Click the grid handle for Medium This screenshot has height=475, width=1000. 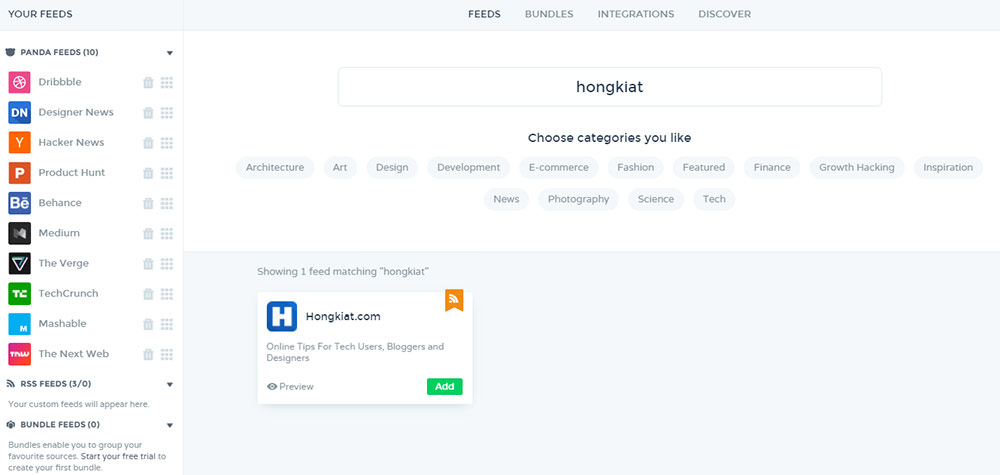[167, 233]
